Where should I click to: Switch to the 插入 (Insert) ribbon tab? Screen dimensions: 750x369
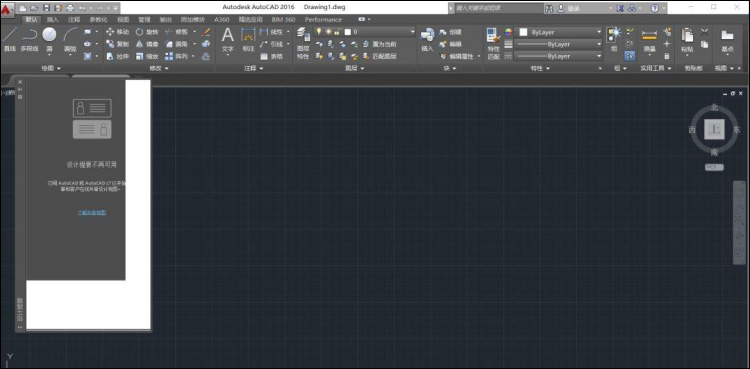(53, 20)
